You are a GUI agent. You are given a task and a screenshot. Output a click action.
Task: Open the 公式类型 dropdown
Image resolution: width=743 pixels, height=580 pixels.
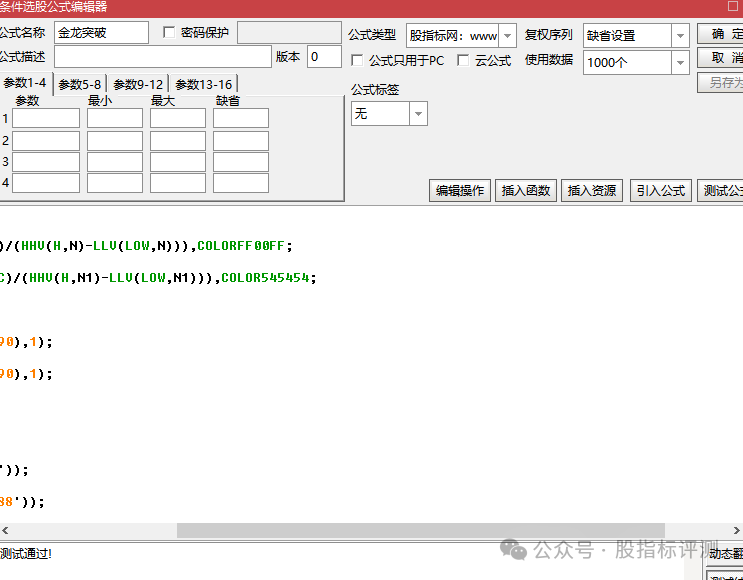click(507, 36)
